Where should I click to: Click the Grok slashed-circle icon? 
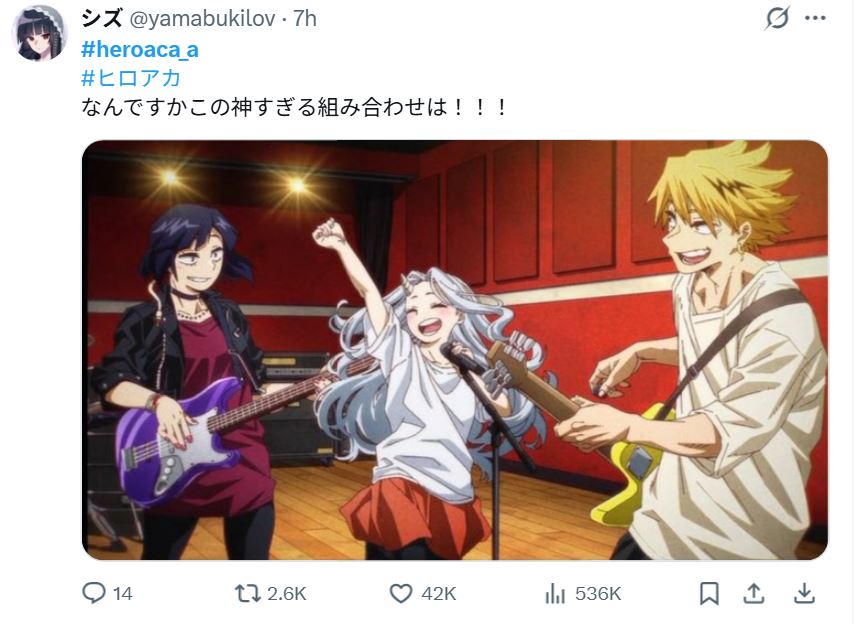point(777,18)
